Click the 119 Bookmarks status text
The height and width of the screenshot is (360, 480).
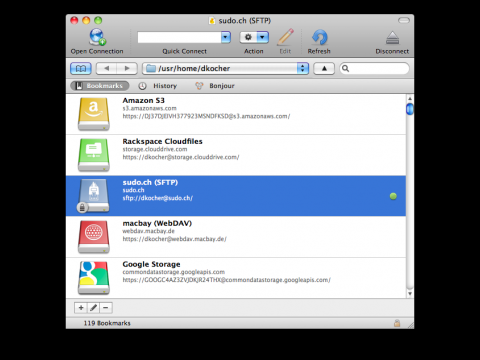click(x=107, y=323)
